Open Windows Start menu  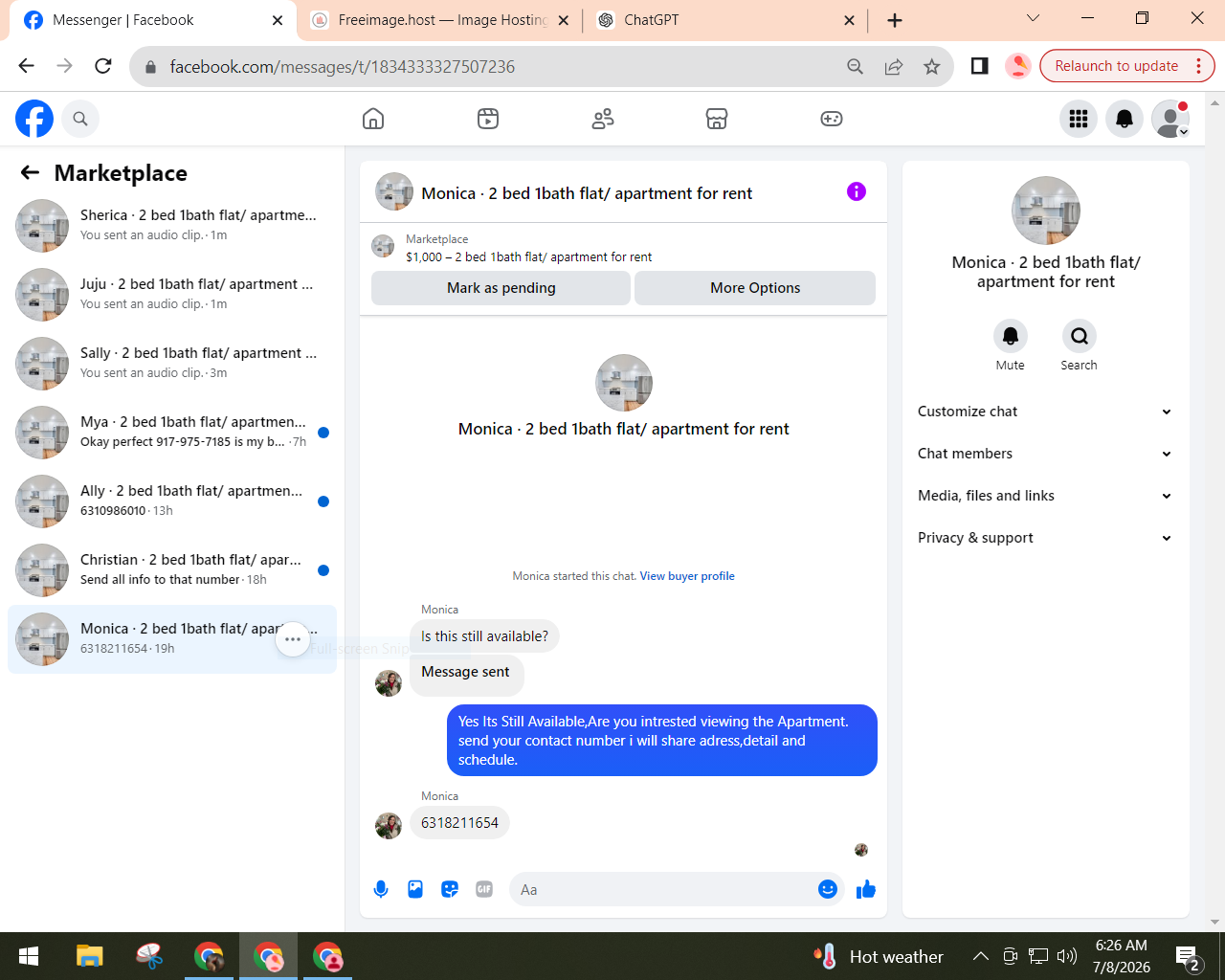click(x=29, y=956)
